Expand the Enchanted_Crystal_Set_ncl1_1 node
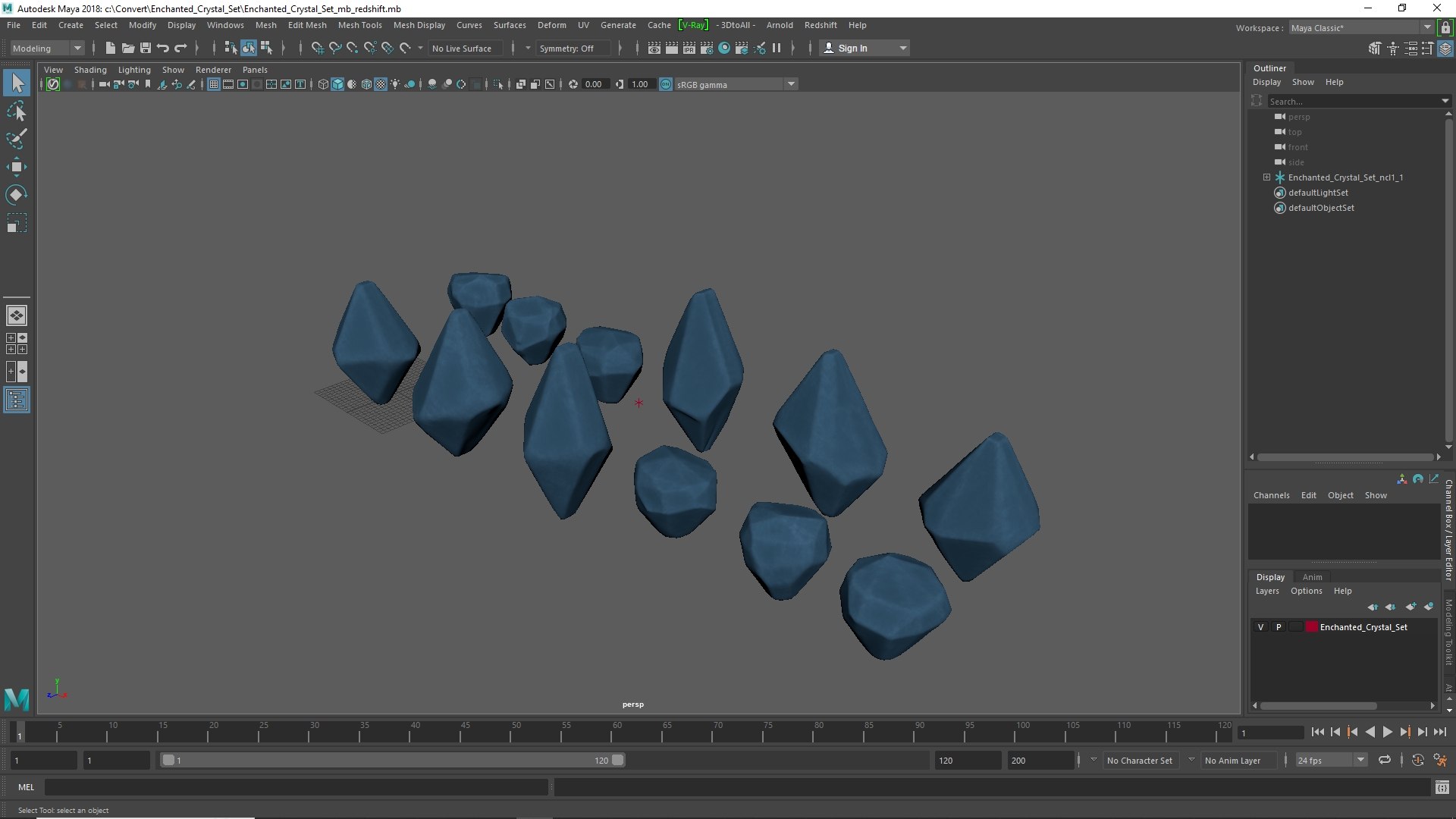 [1266, 177]
